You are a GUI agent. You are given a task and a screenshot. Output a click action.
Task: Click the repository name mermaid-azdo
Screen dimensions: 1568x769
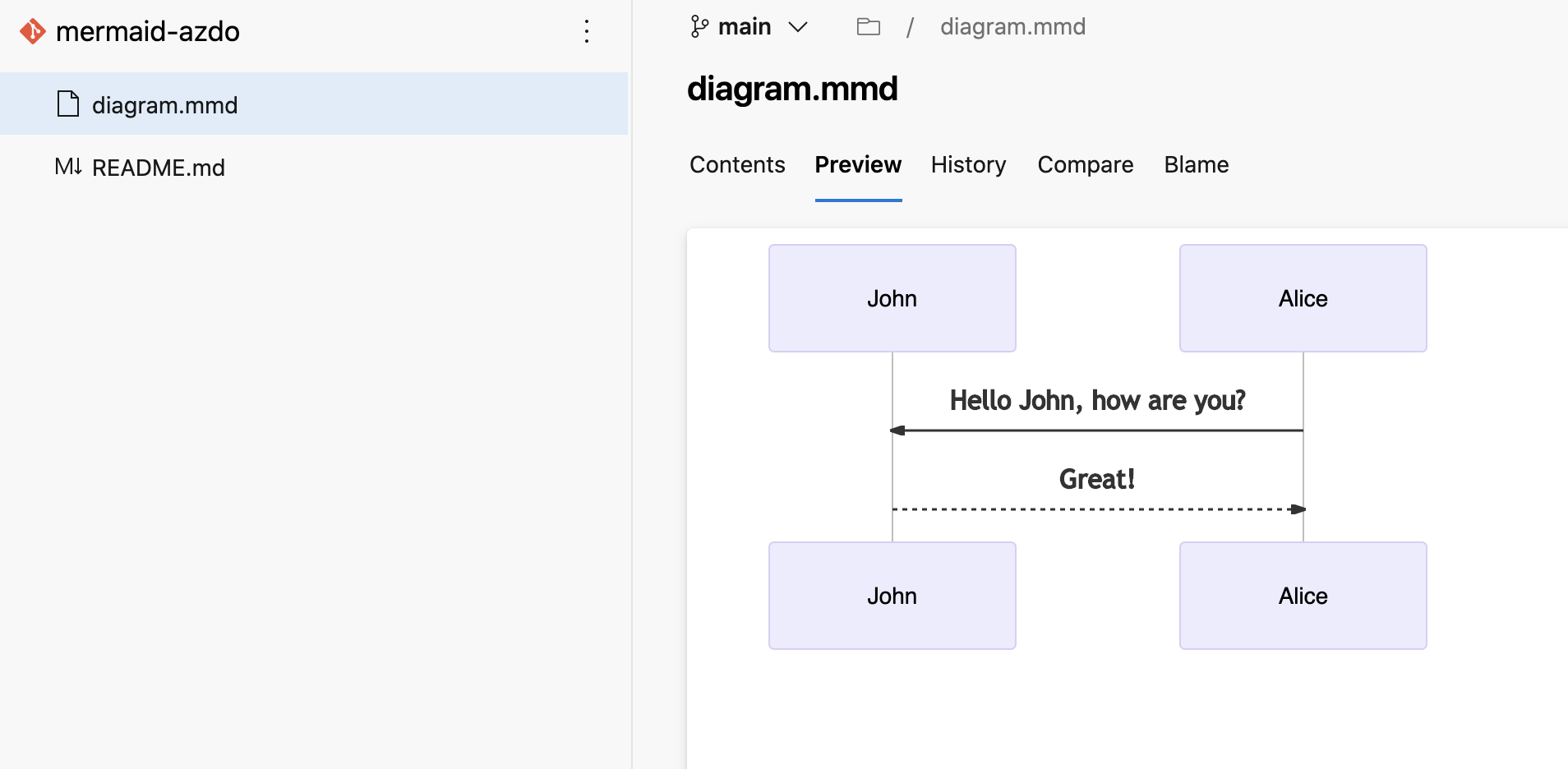click(x=147, y=31)
